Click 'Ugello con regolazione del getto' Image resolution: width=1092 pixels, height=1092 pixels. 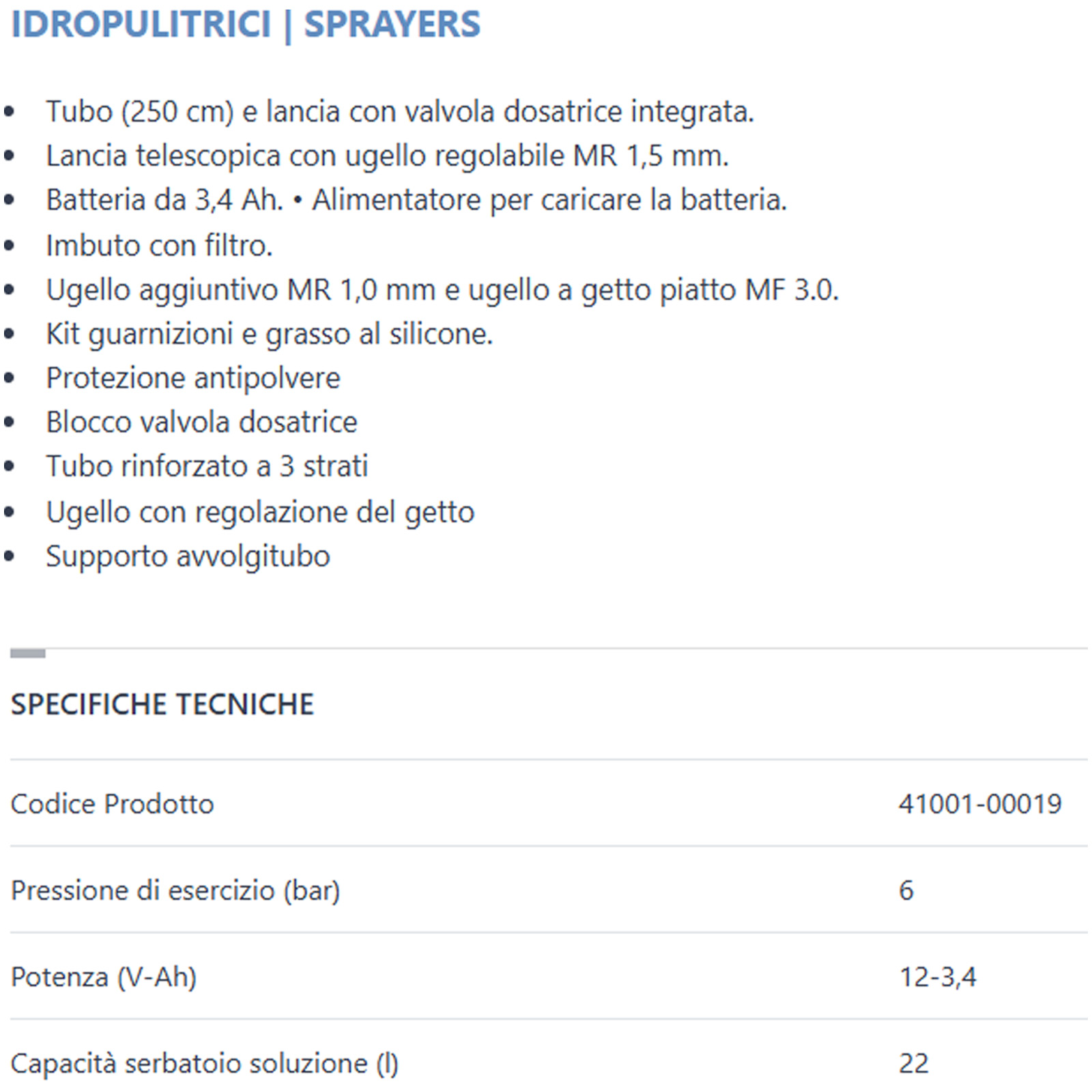click(x=260, y=512)
